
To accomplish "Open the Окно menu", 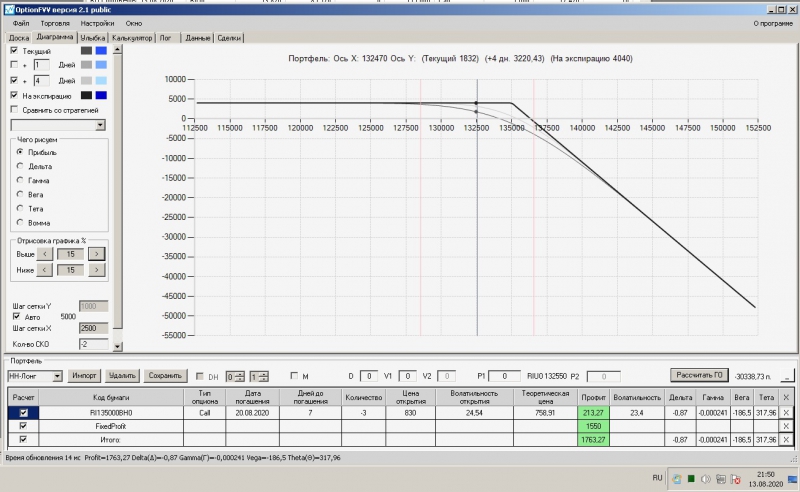I will [x=134, y=23].
